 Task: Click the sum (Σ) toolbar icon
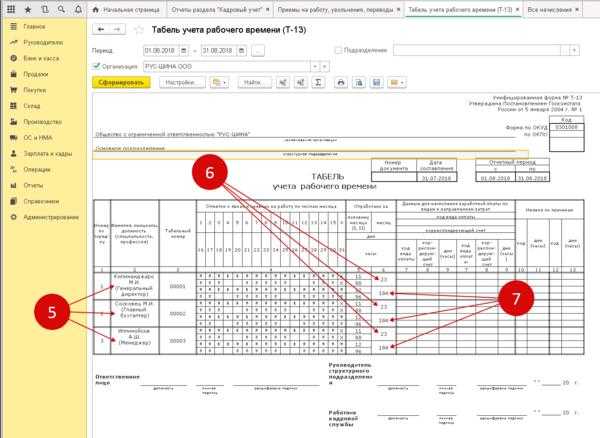pyautogui.click(x=318, y=83)
